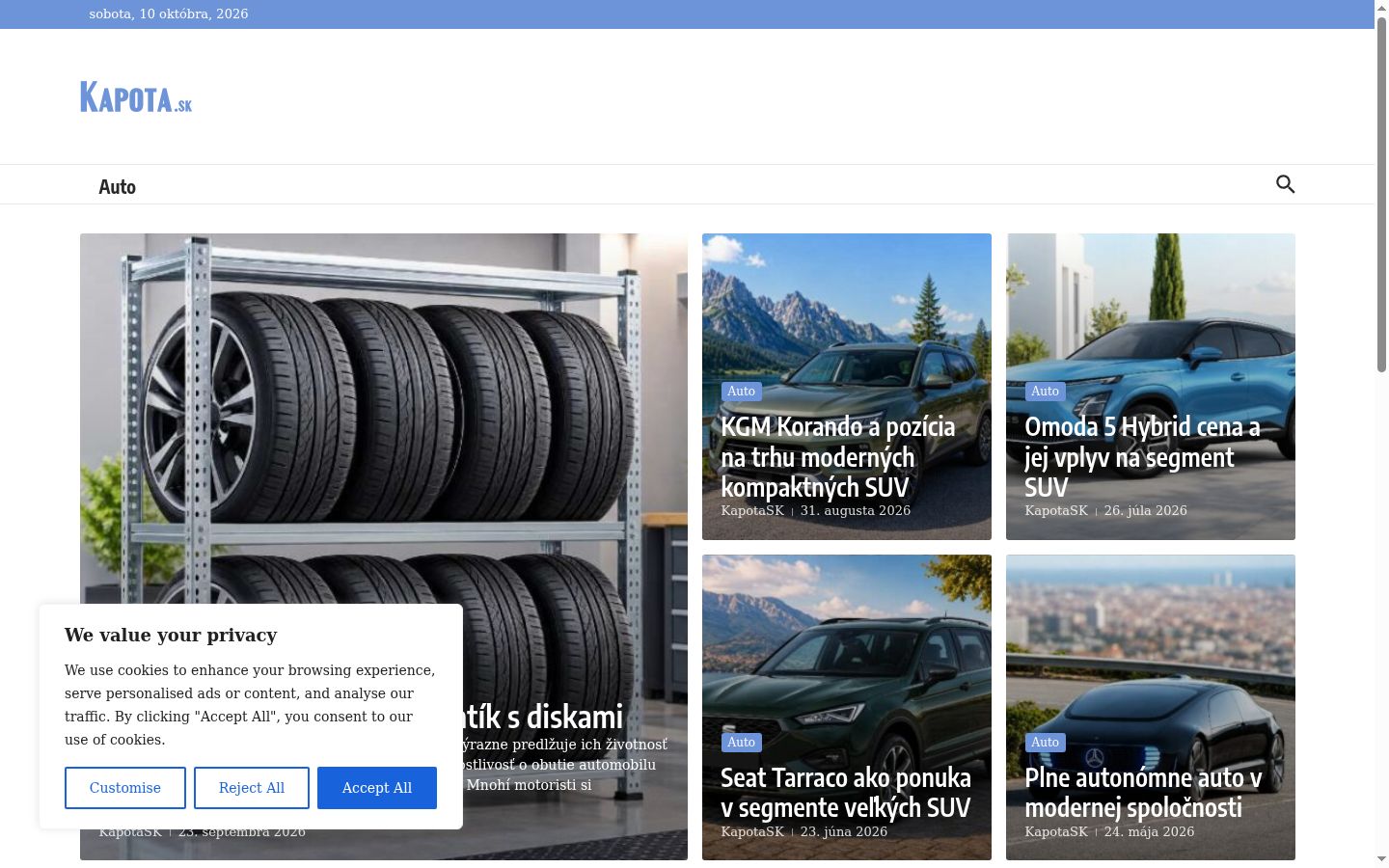
Task: Click the scrollbar up arrow
Action: [x=1381, y=7]
